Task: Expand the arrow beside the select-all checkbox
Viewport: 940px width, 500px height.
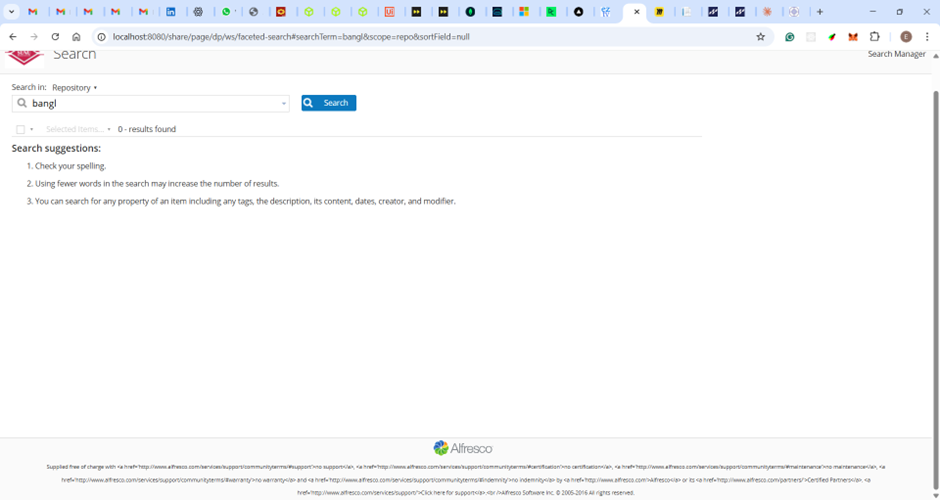Action: tap(32, 129)
